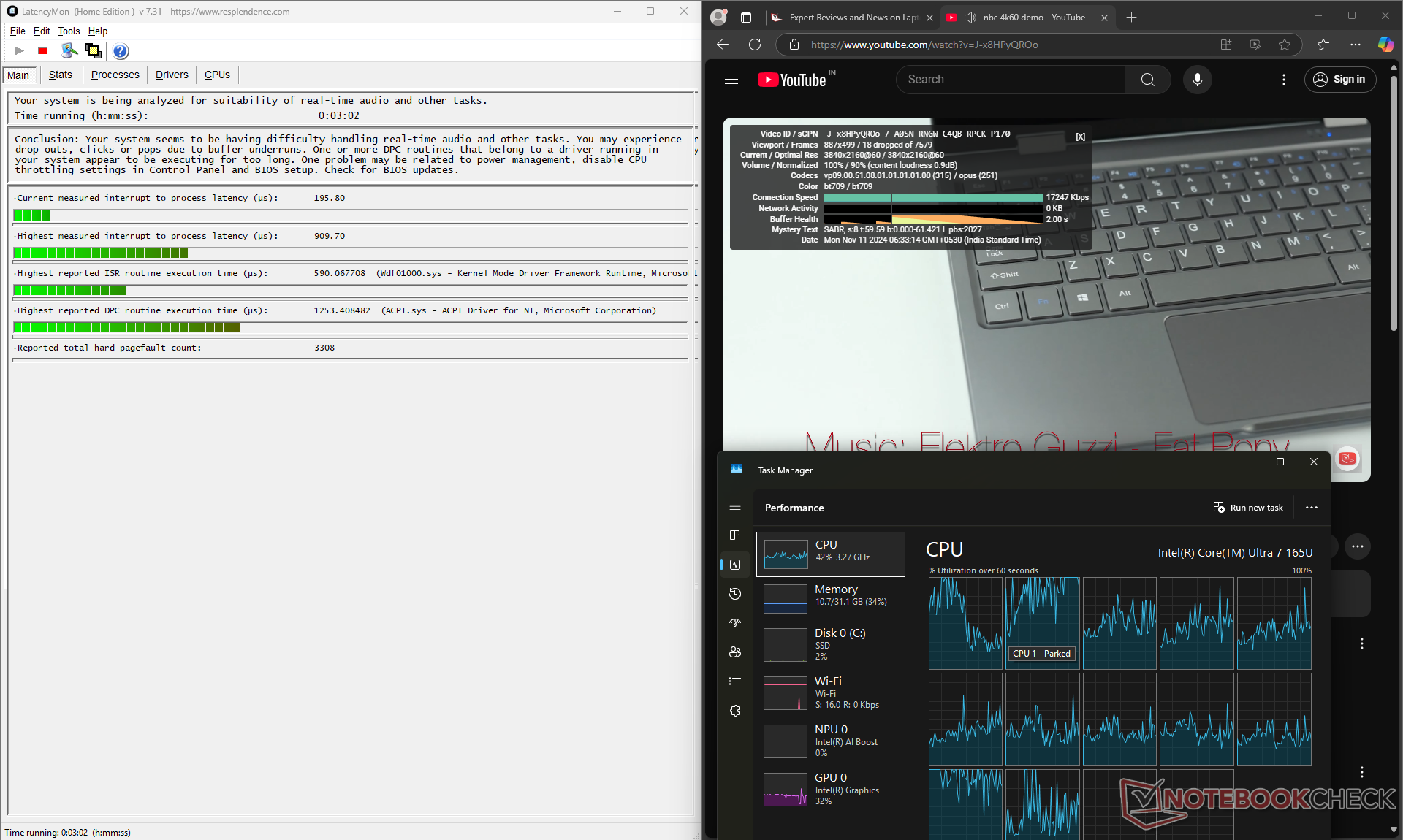The image size is (1403, 840).
Task: Select the NPU 0 performance entry
Action: (831, 741)
